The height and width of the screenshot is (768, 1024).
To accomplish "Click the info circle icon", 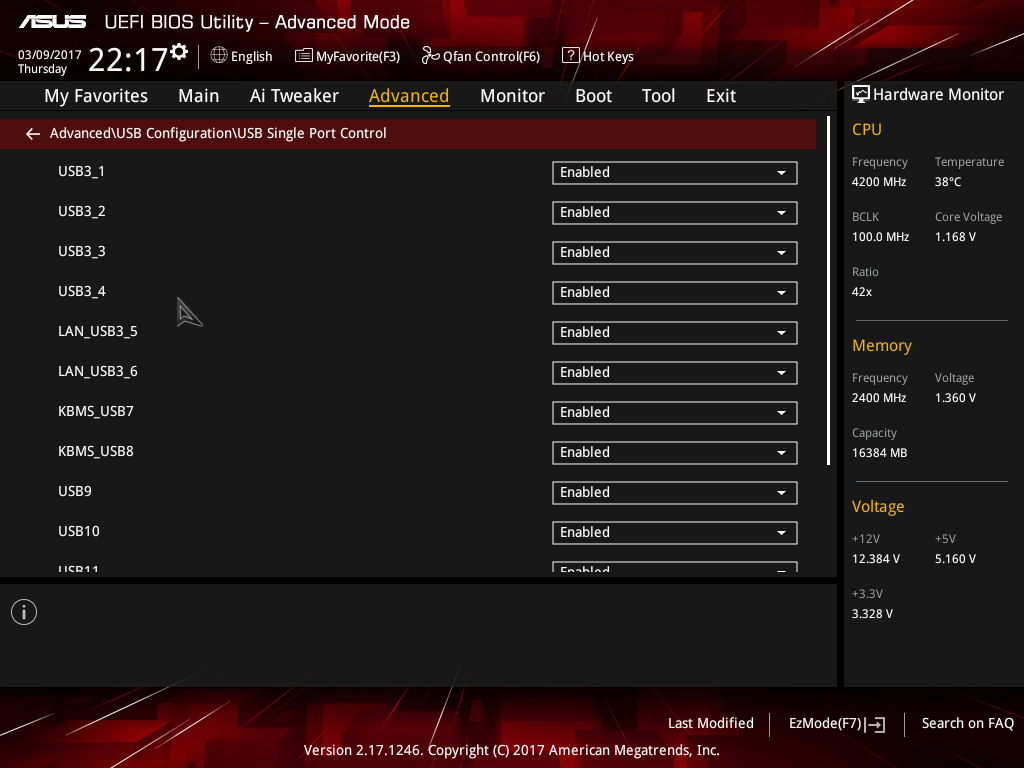I will click(24, 612).
